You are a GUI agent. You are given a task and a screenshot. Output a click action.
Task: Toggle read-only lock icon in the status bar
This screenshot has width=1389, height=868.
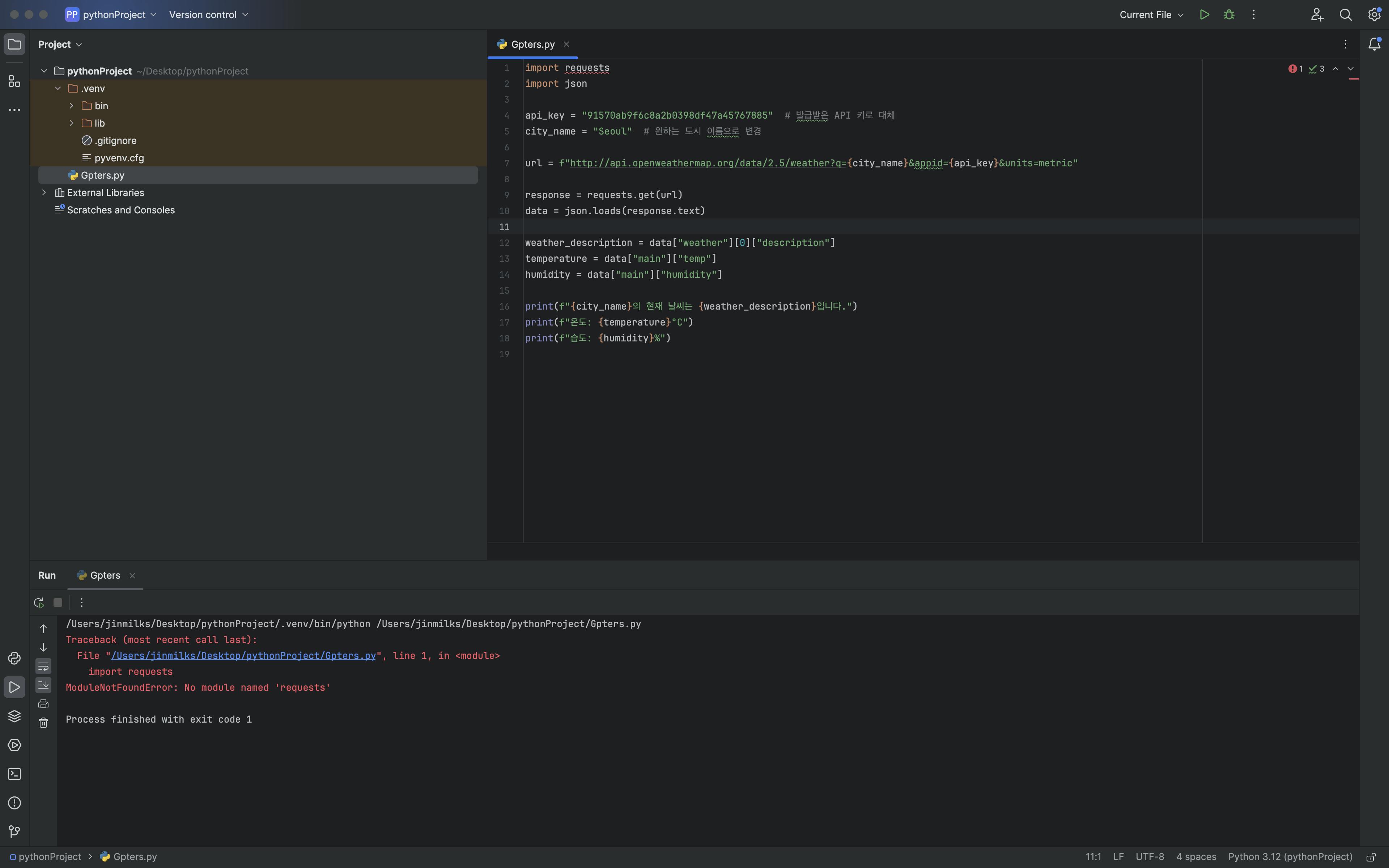coord(1371,857)
